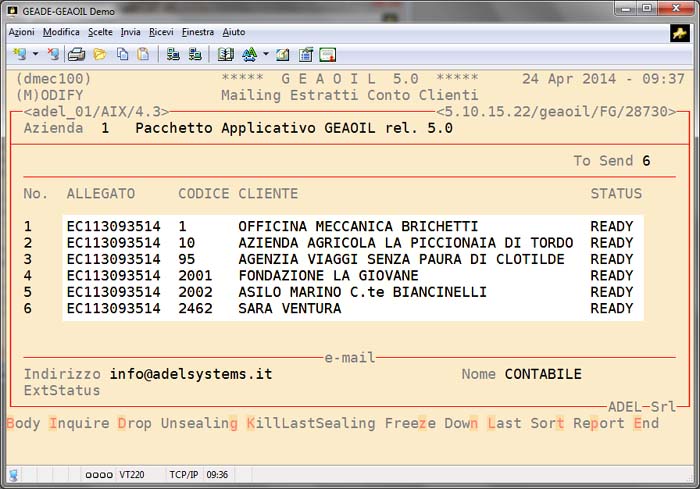Click the Freeze command in bottom bar
This screenshot has width=700, height=489.
(x=410, y=423)
